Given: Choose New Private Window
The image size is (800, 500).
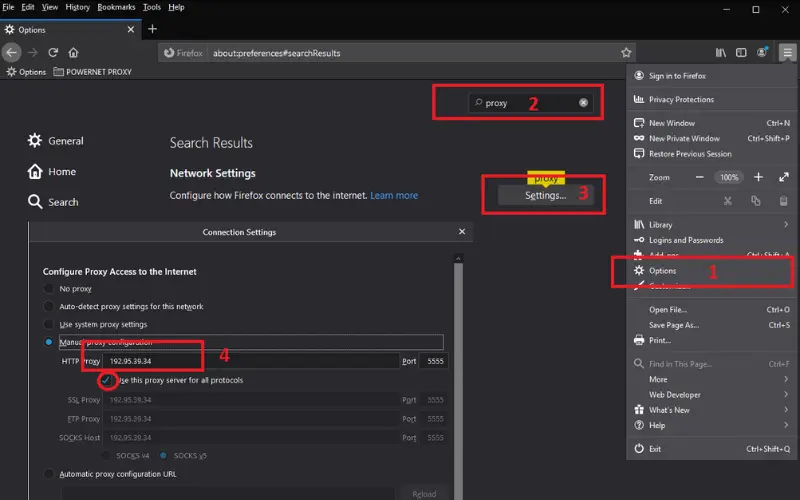Looking at the screenshot, I should point(711,138).
